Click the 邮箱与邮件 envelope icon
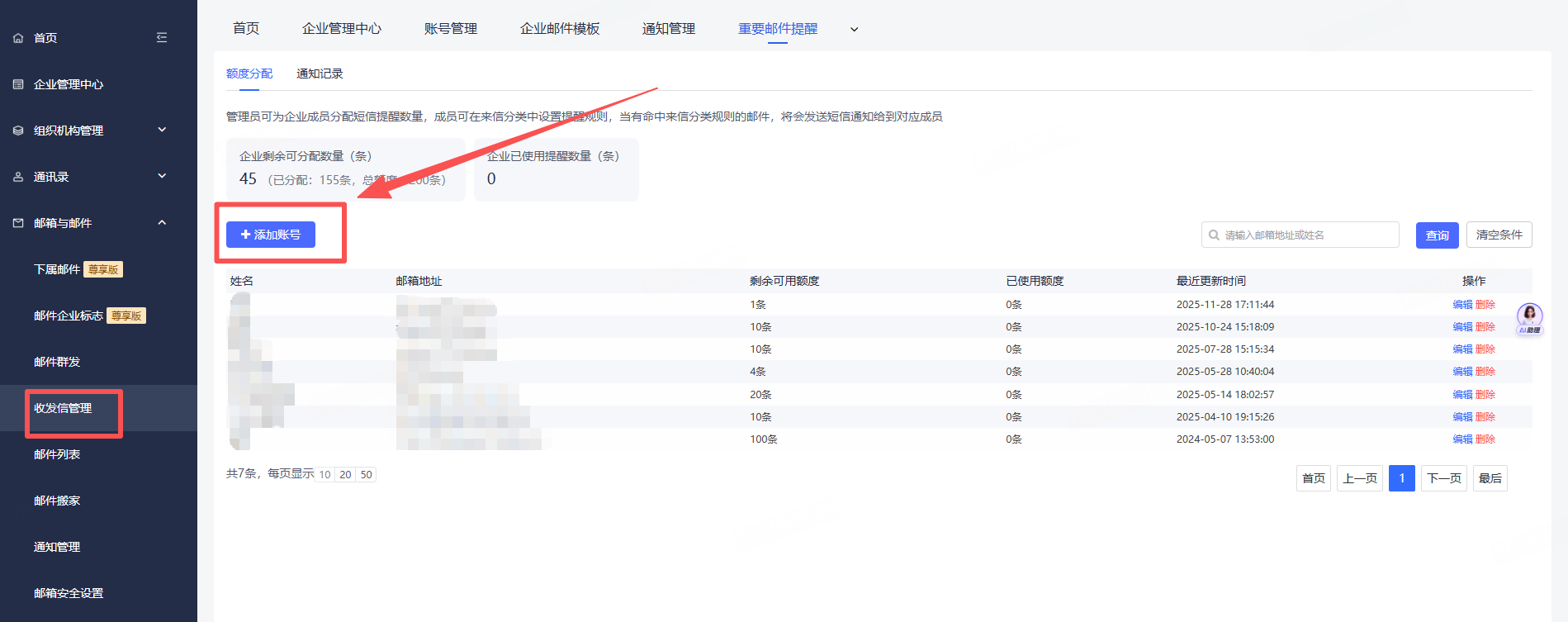 coord(18,223)
